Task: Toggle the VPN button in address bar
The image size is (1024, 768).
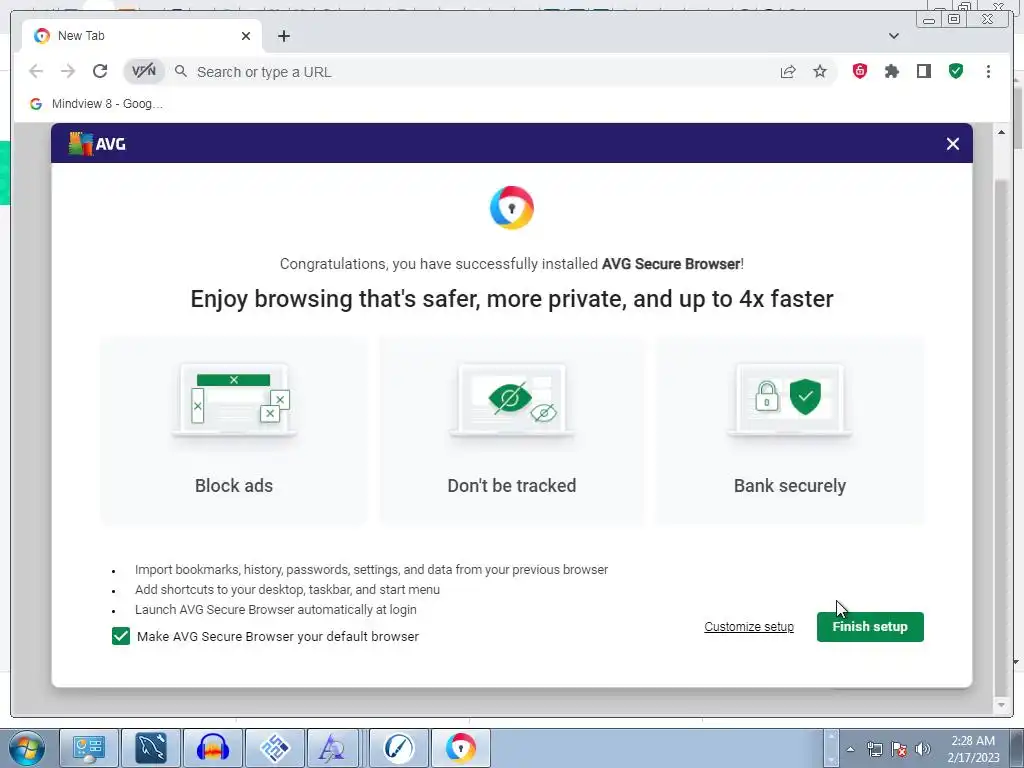Action: pyautogui.click(x=144, y=71)
